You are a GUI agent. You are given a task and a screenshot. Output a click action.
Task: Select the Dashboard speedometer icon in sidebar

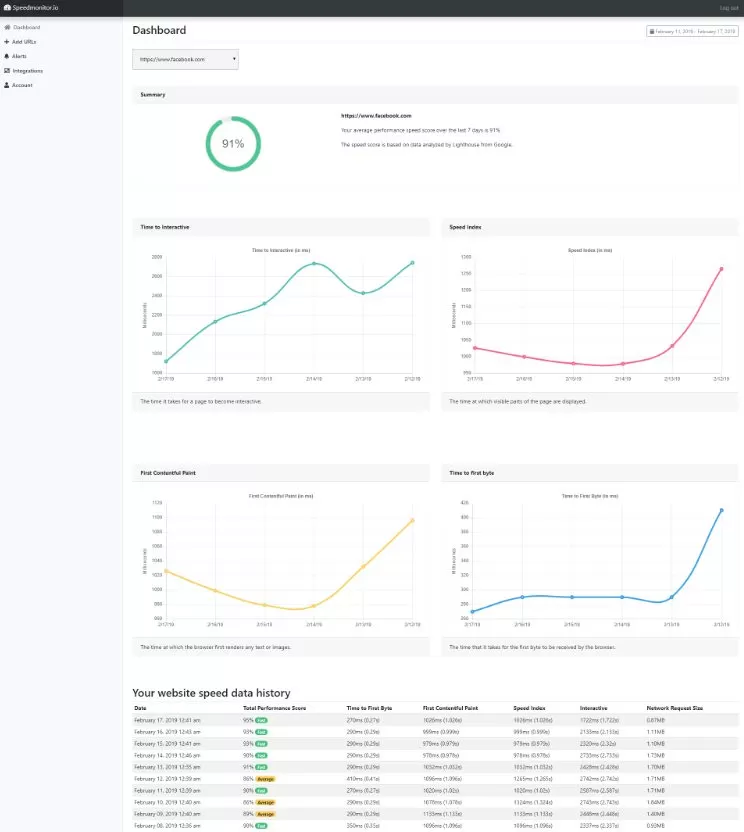pyautogui.click(x=7, y=27)
